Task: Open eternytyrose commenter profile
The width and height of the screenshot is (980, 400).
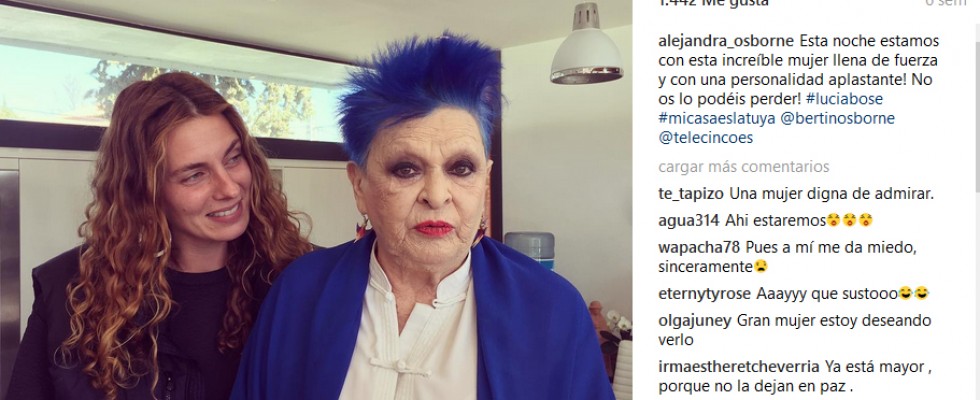Action: 705,293
